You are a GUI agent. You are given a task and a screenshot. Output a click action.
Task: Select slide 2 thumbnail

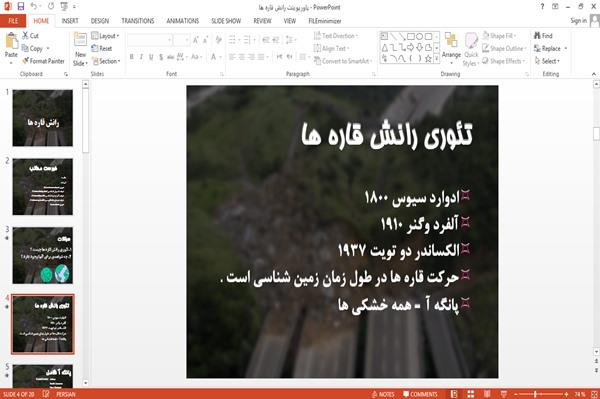[x=42, y=187]
